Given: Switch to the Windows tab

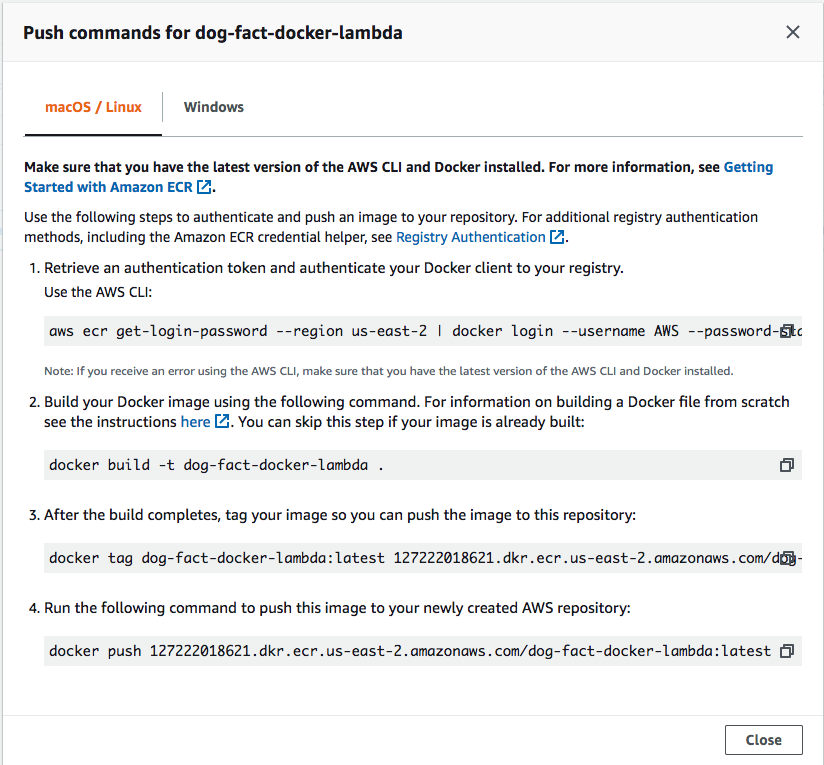Looking at the screenshot, I should point(213,107).
